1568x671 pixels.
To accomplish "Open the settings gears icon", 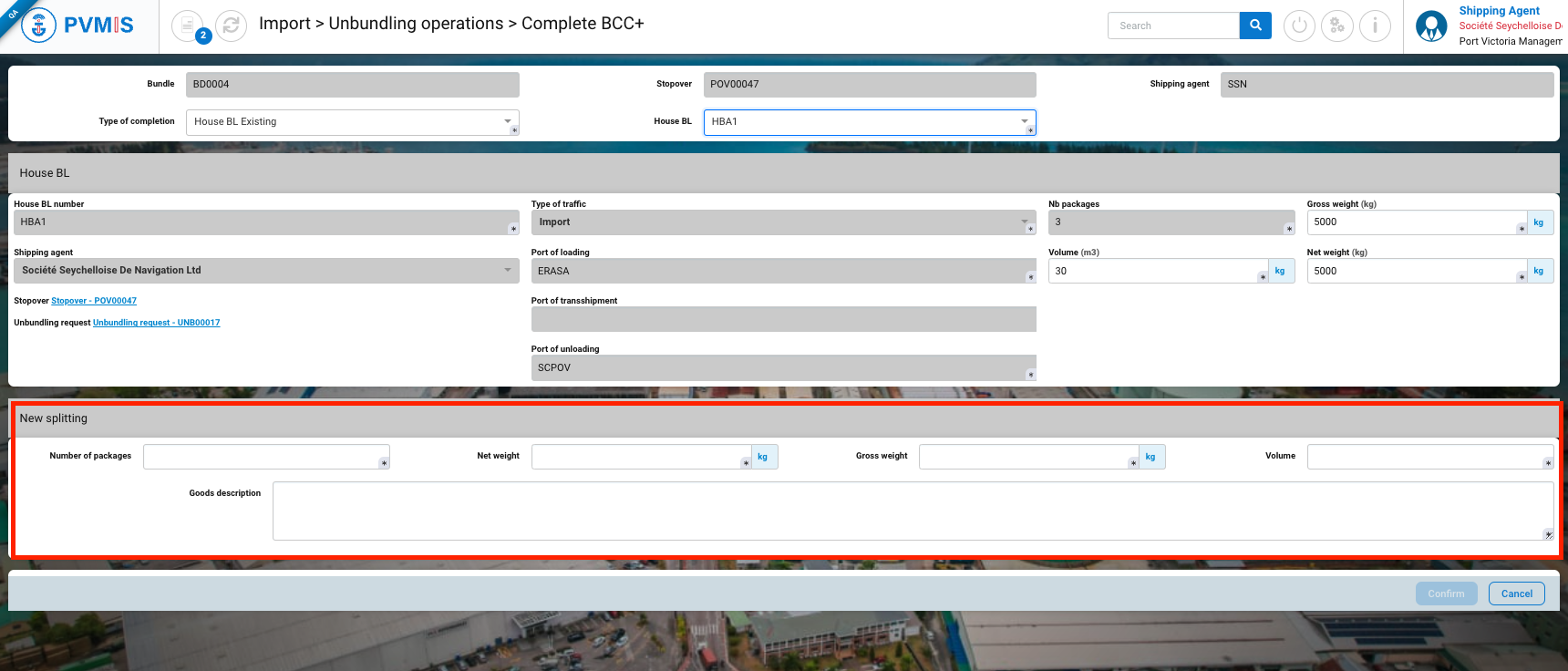I will (1336, 26).
